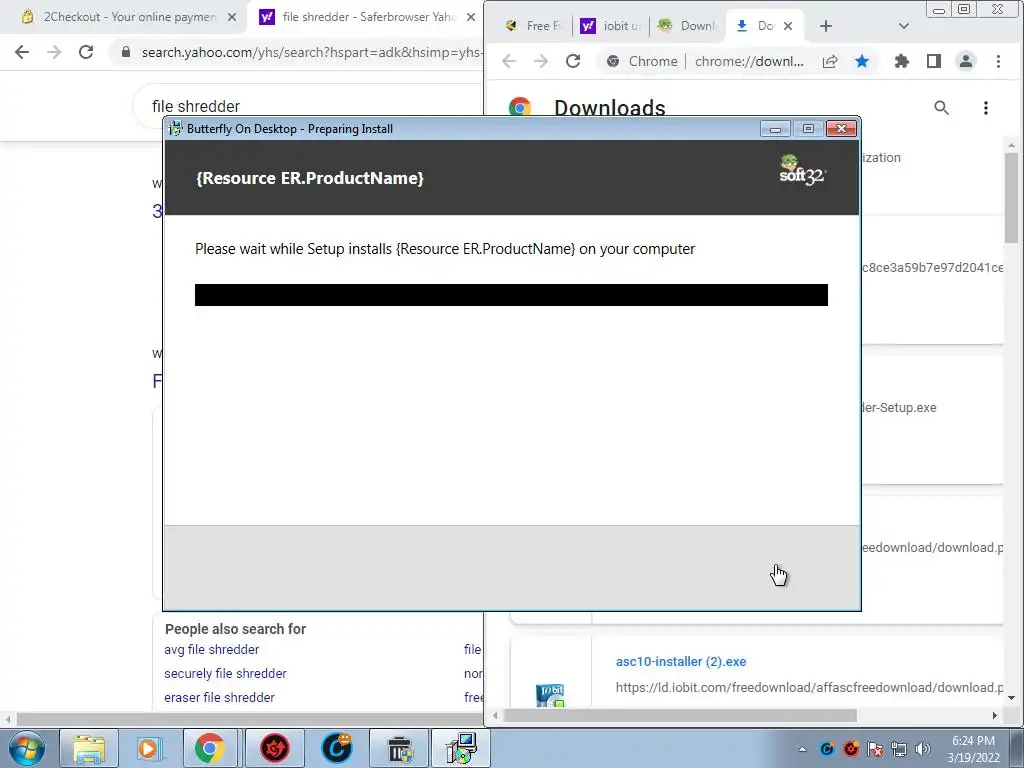This screenshot has width=1024, height=768.
Task: Click the chrome://downl address field
Action: tap(749, 61)
